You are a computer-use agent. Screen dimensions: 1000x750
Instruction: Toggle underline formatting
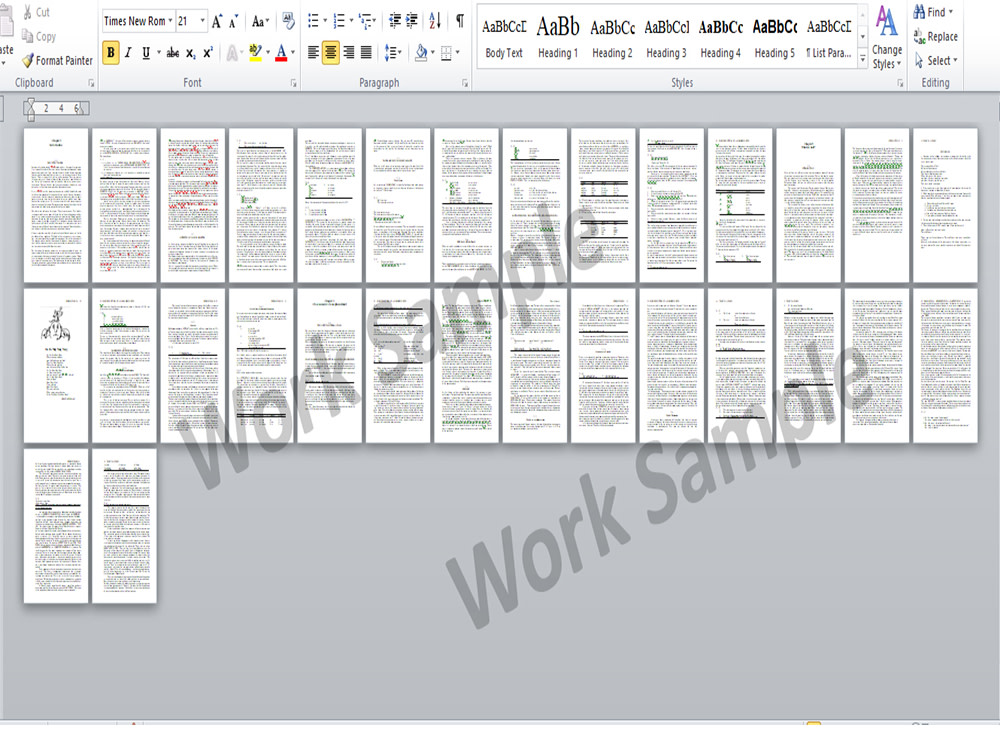click(x=145, y=53)
